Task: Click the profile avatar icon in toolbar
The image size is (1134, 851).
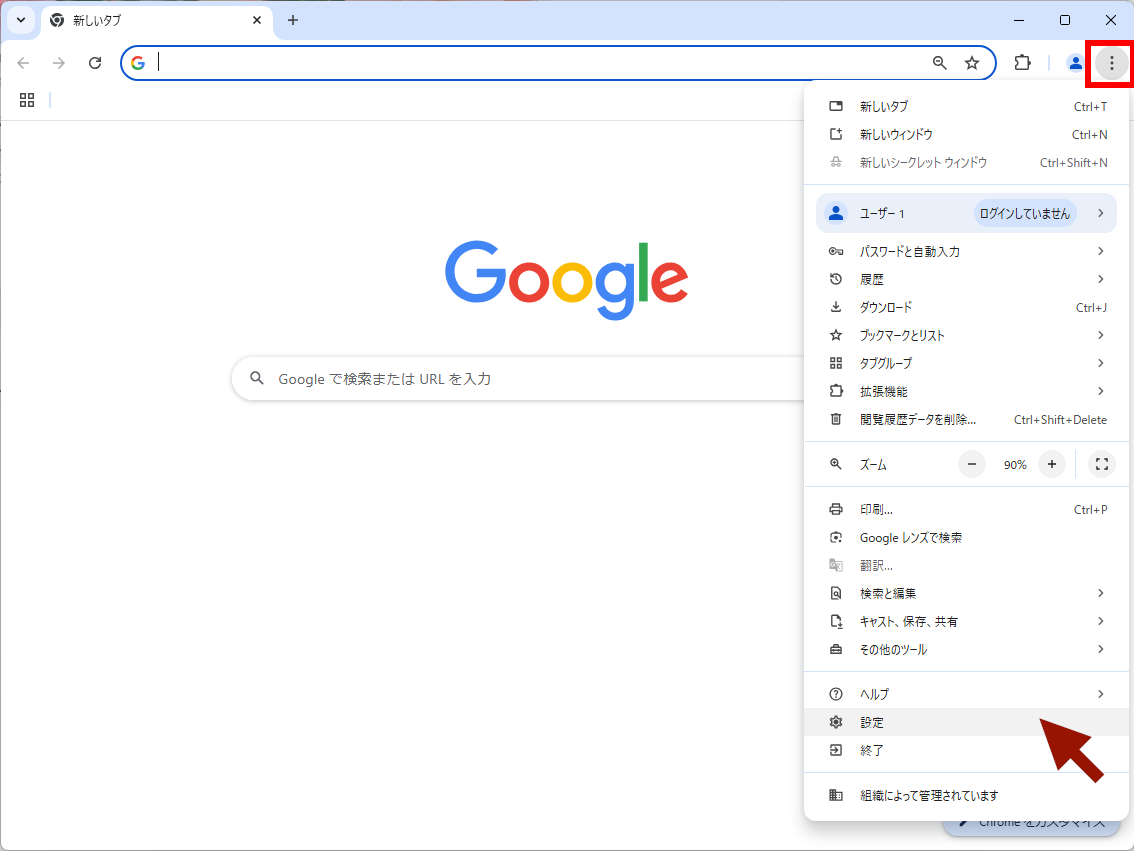Action: [x=1075, y=63]
